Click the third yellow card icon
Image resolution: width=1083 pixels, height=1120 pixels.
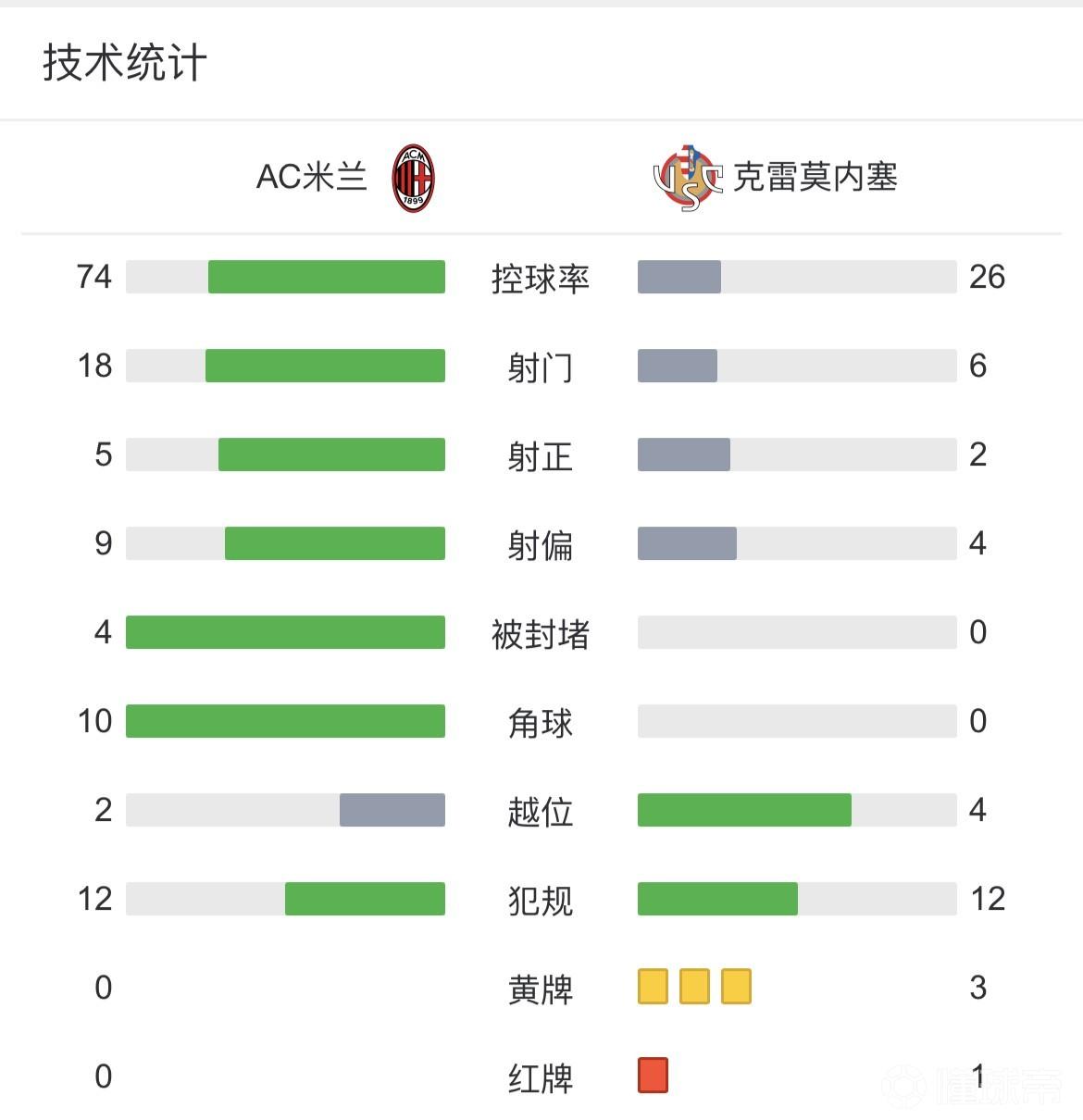(x=736, y=987)
